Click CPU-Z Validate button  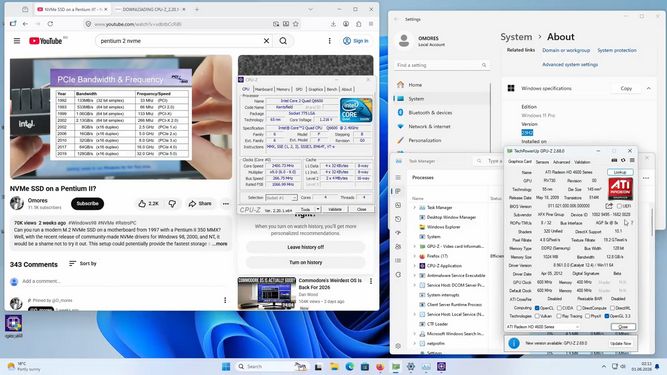click(335, 210)
